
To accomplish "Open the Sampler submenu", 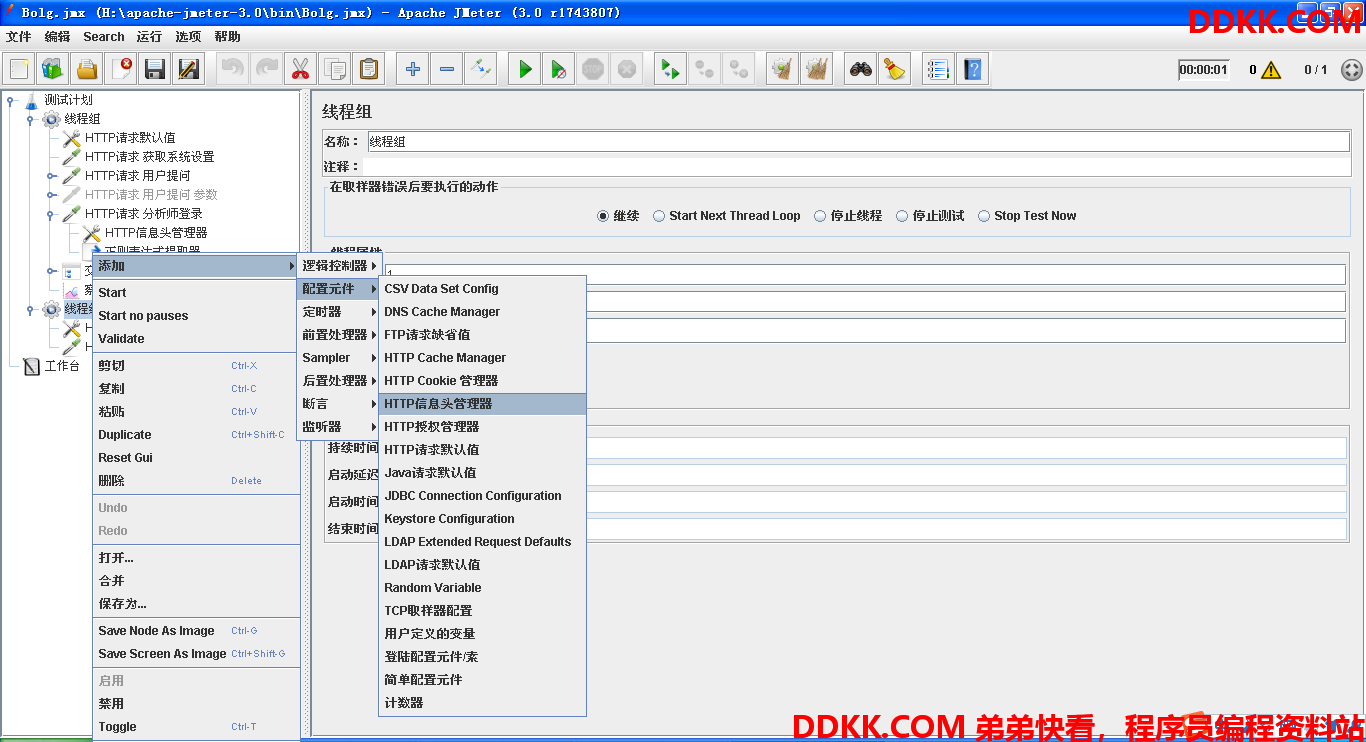I will 339,358.
